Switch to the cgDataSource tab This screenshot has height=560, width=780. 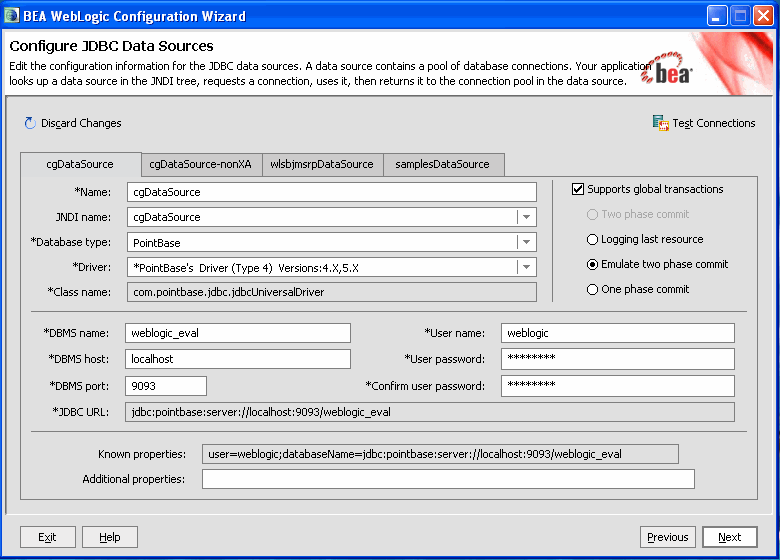[81, 164]
